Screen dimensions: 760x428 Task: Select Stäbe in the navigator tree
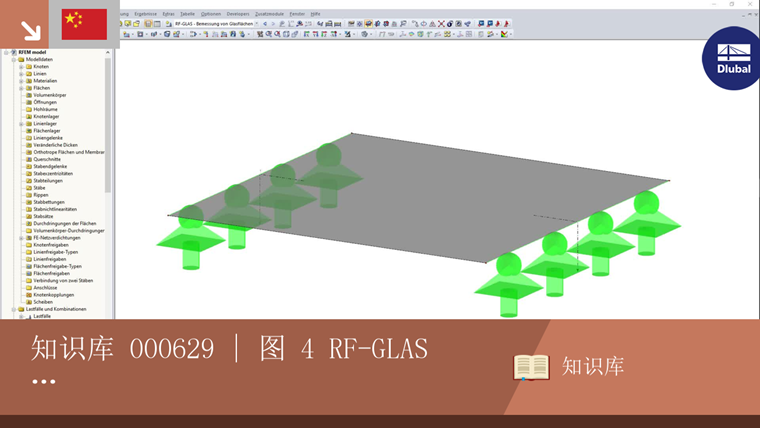coord(39,188)
